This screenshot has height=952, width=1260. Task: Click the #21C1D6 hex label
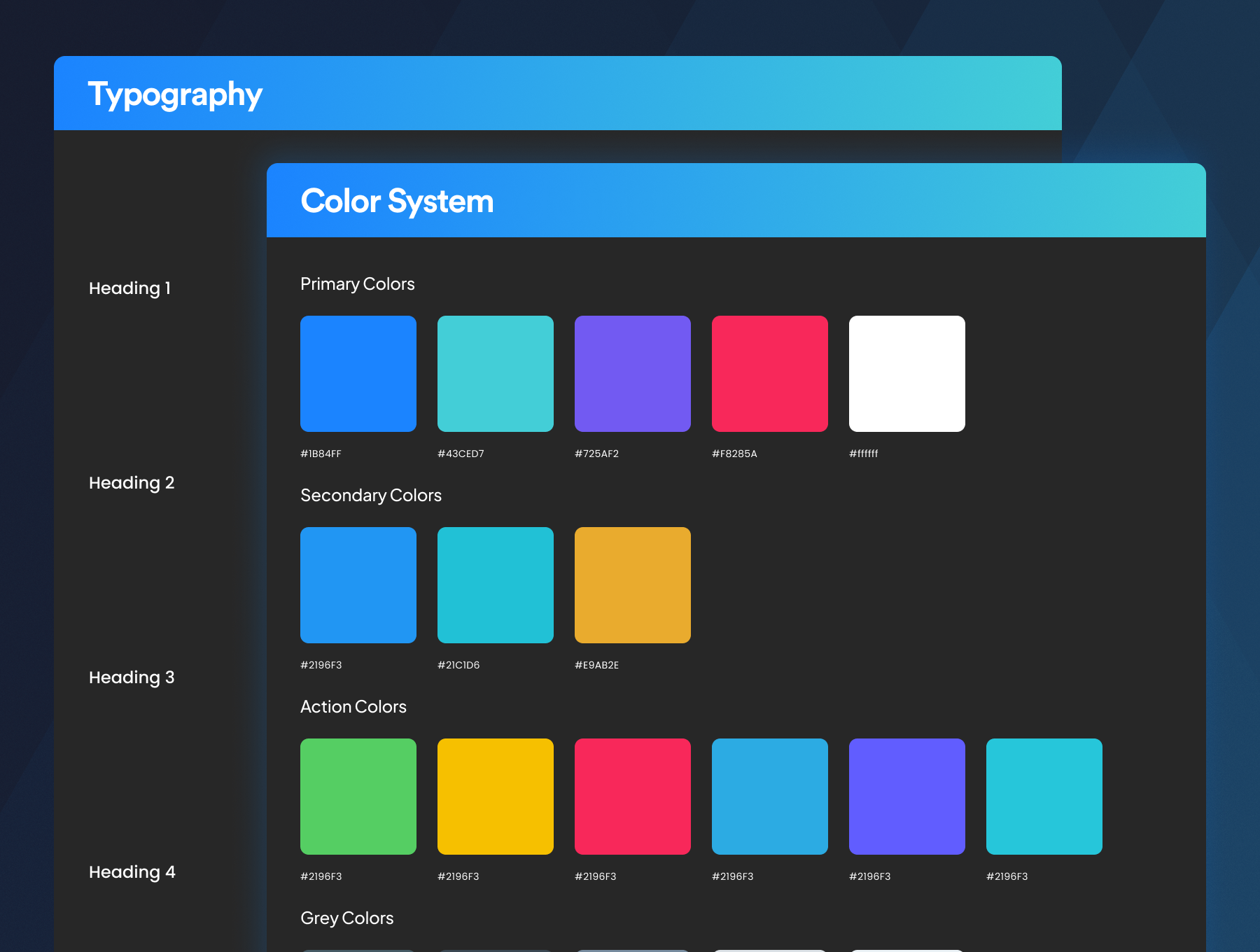(x=458, y=665)
